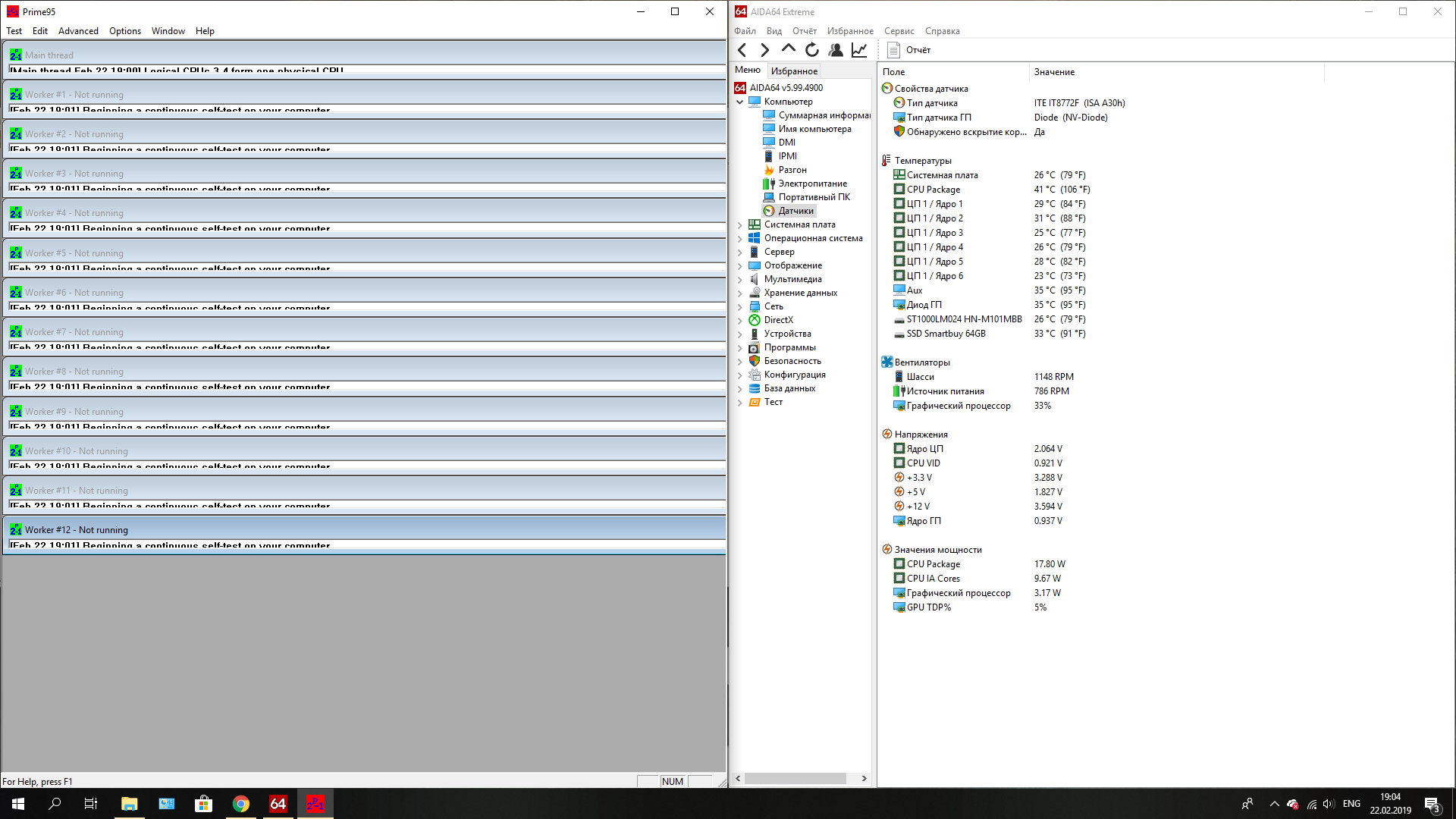
Task: Switch to the Избранное tab
Action: point(794,71)
